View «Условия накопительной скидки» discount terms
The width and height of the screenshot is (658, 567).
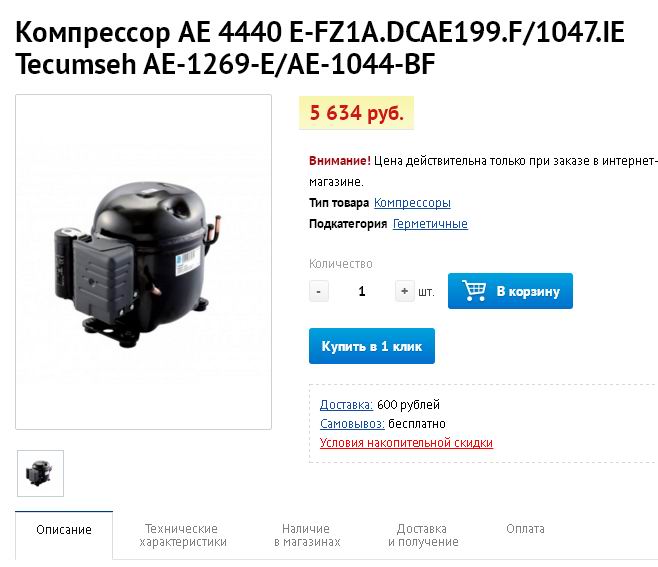point(406,443)
